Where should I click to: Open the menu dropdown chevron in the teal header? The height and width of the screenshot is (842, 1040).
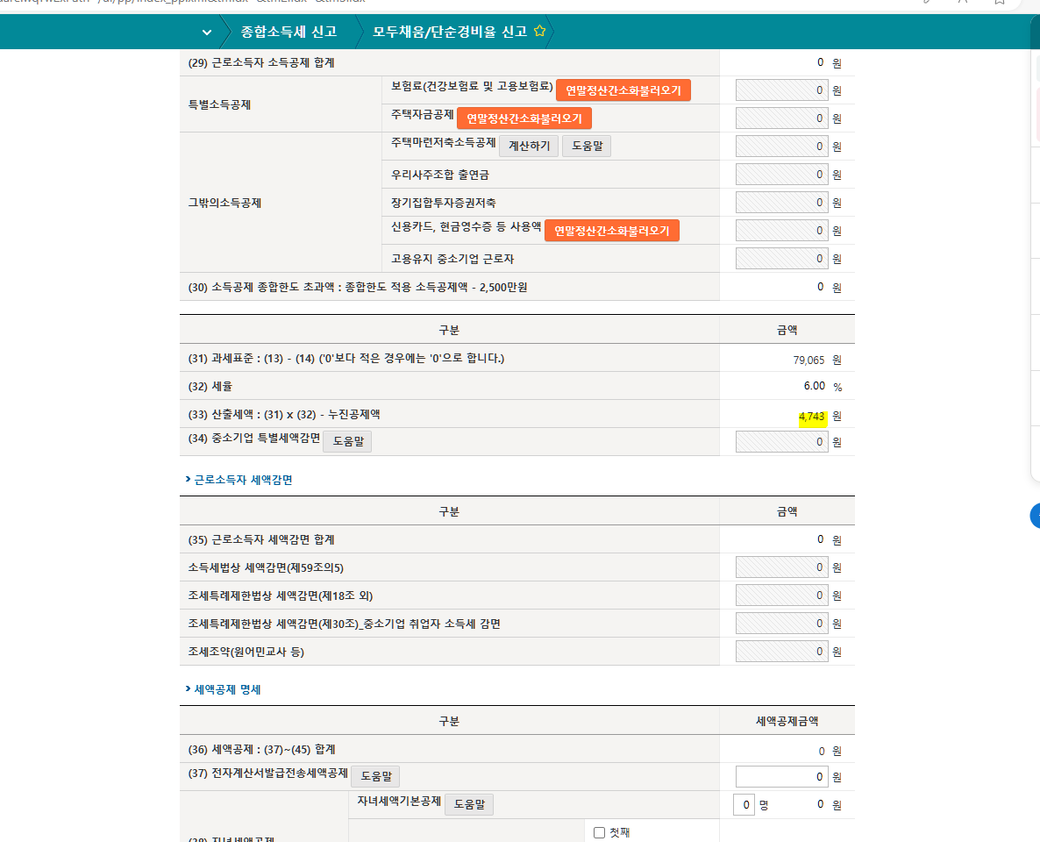[x=206, y=32]
